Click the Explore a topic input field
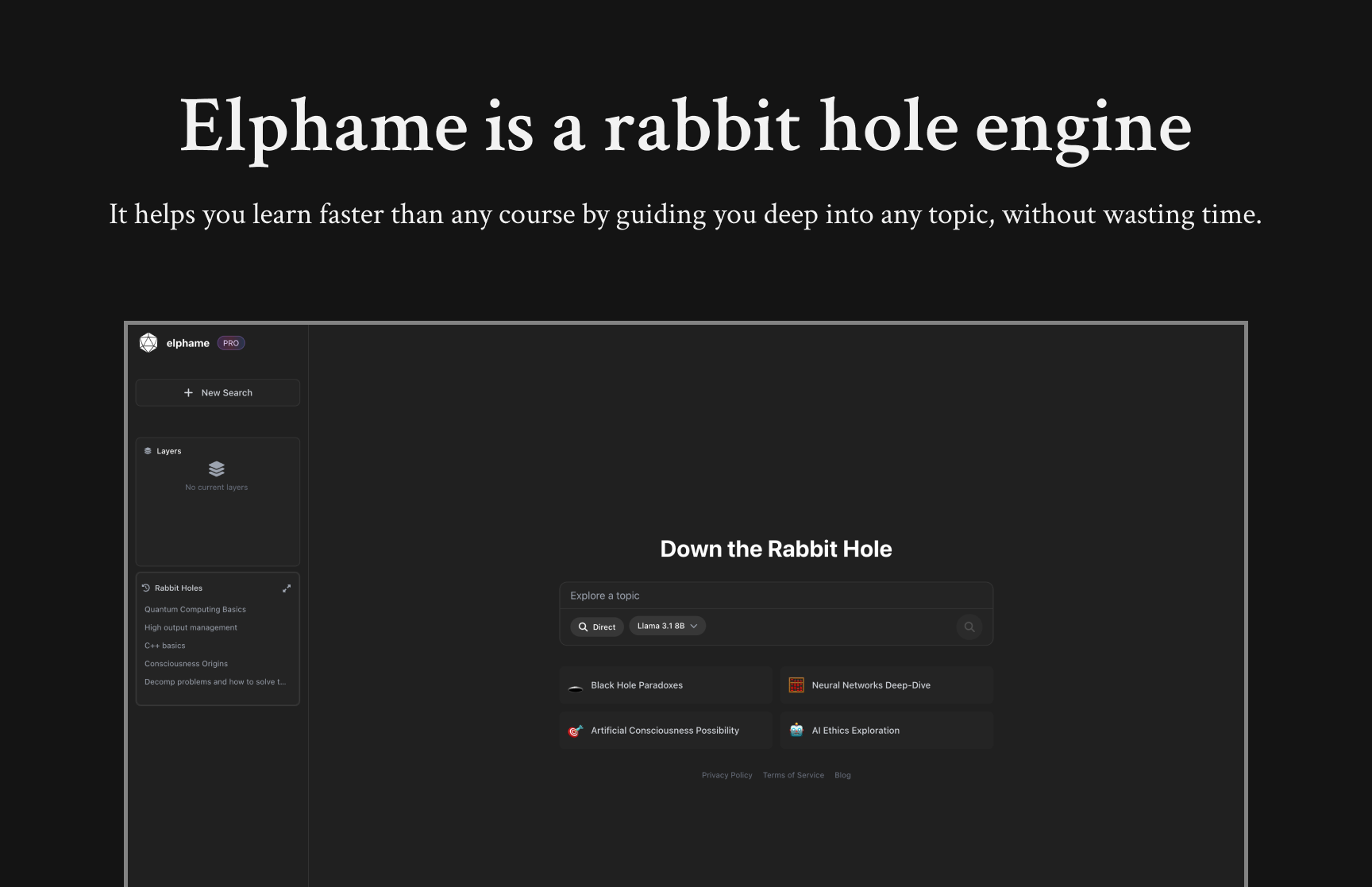Screen dimensions: 1372x887 (776, 596)
